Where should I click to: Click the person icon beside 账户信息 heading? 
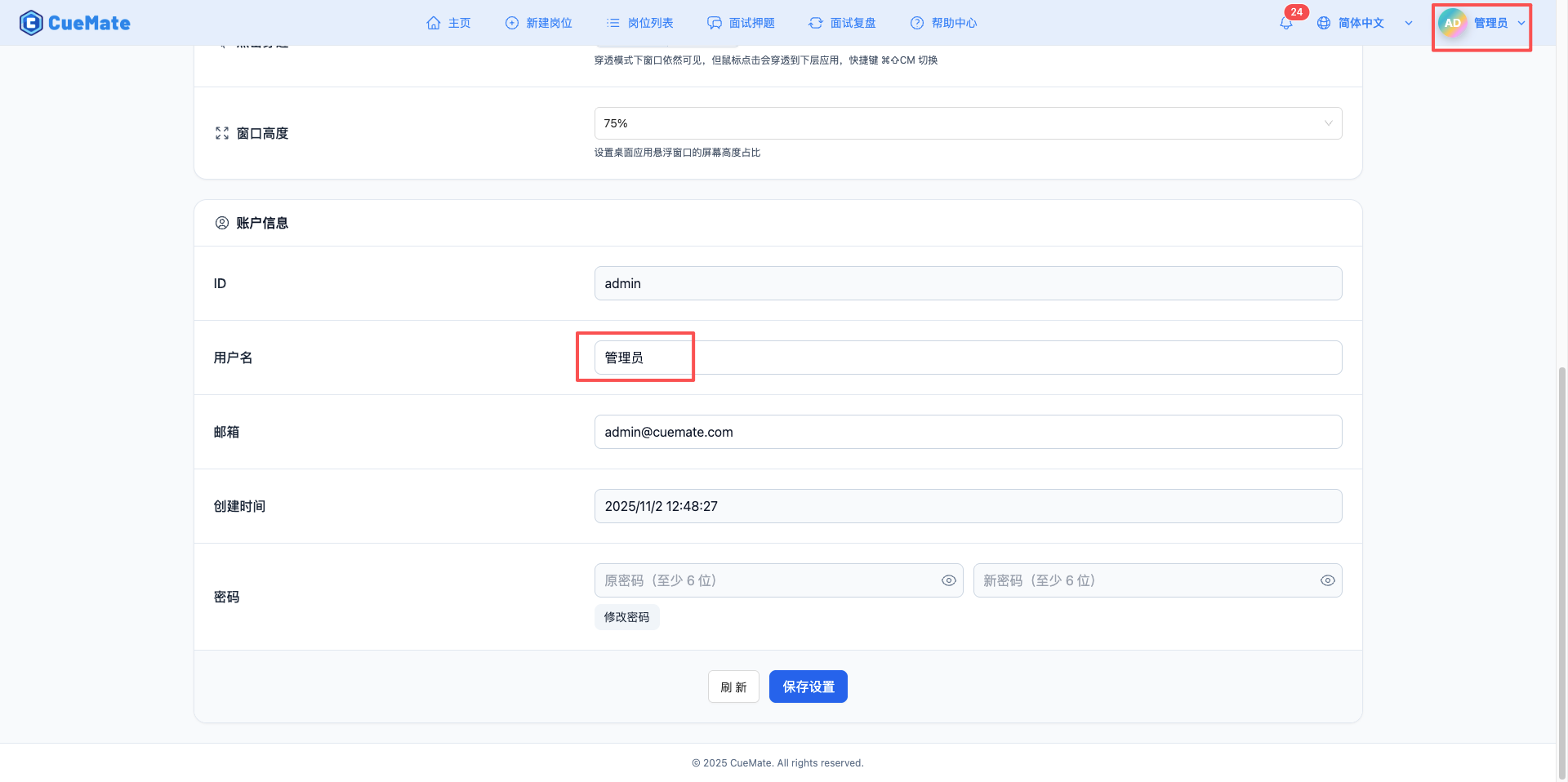[x=220, y=222]
